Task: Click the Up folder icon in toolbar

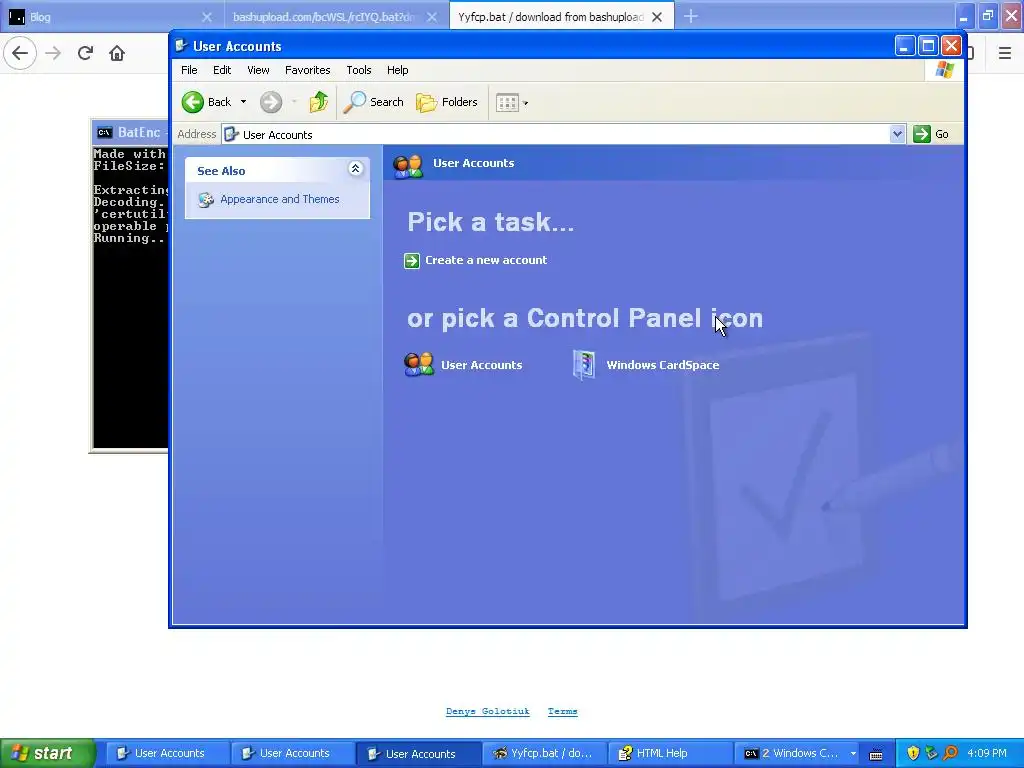Action: click(x=319, y=102)
